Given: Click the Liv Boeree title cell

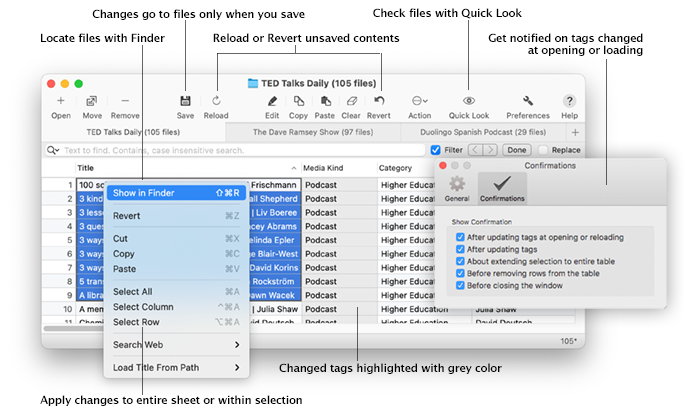Looking at the screenshot, I should point(275,212).
